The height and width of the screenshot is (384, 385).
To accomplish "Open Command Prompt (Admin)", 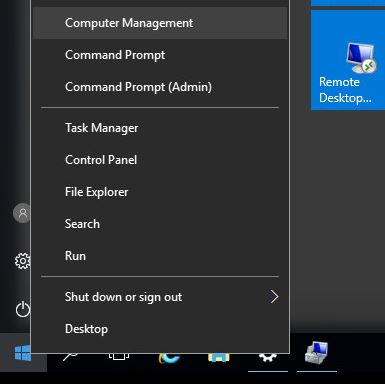I will click(x=160, y=87).
